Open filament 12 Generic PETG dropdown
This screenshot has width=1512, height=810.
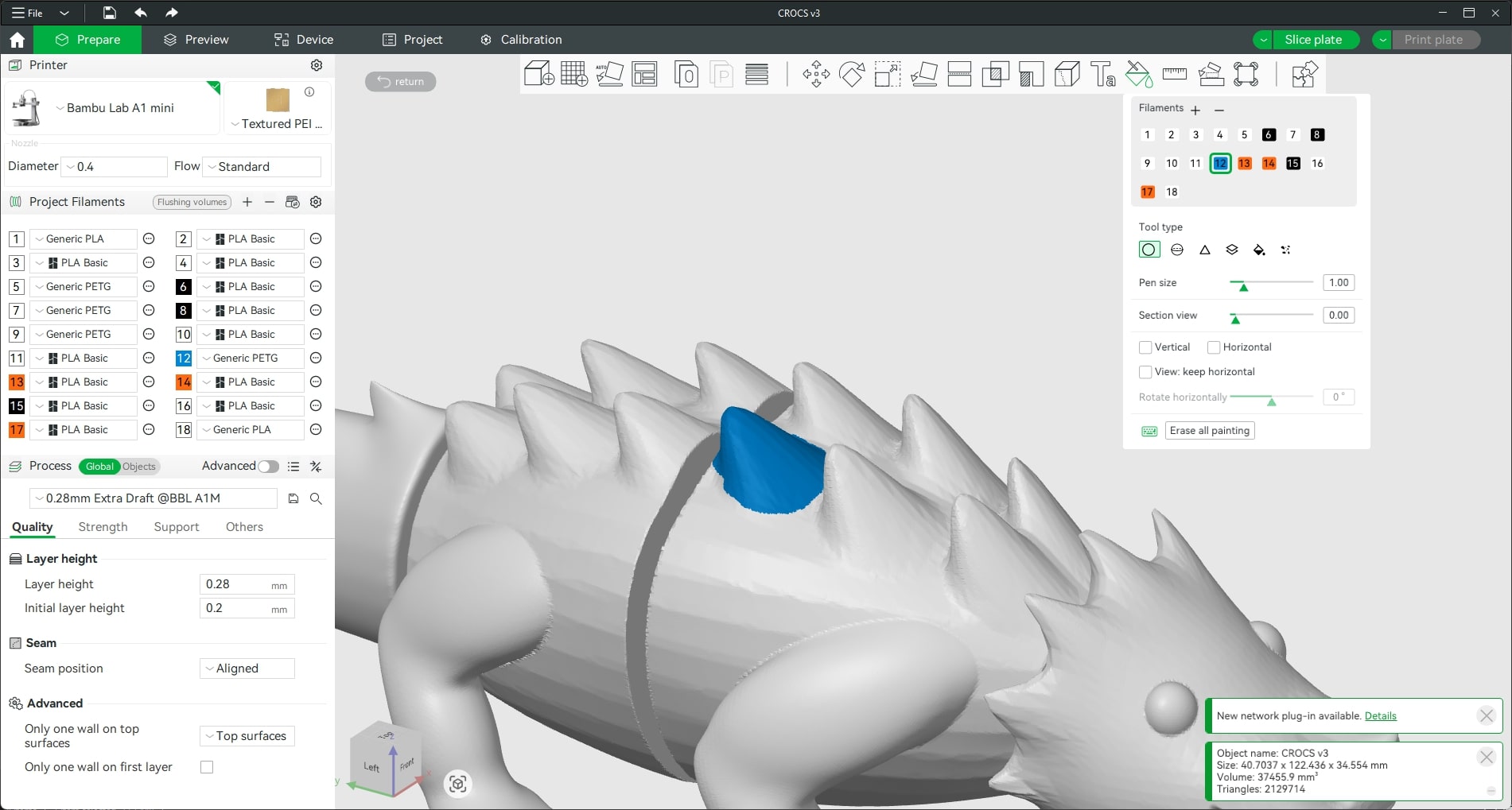coord(250,358)
